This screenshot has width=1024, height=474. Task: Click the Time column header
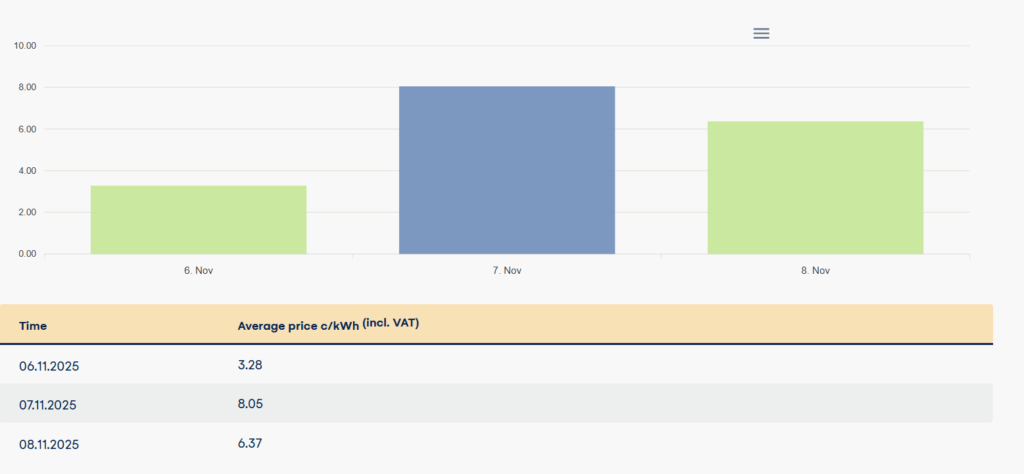click(33, 326)
